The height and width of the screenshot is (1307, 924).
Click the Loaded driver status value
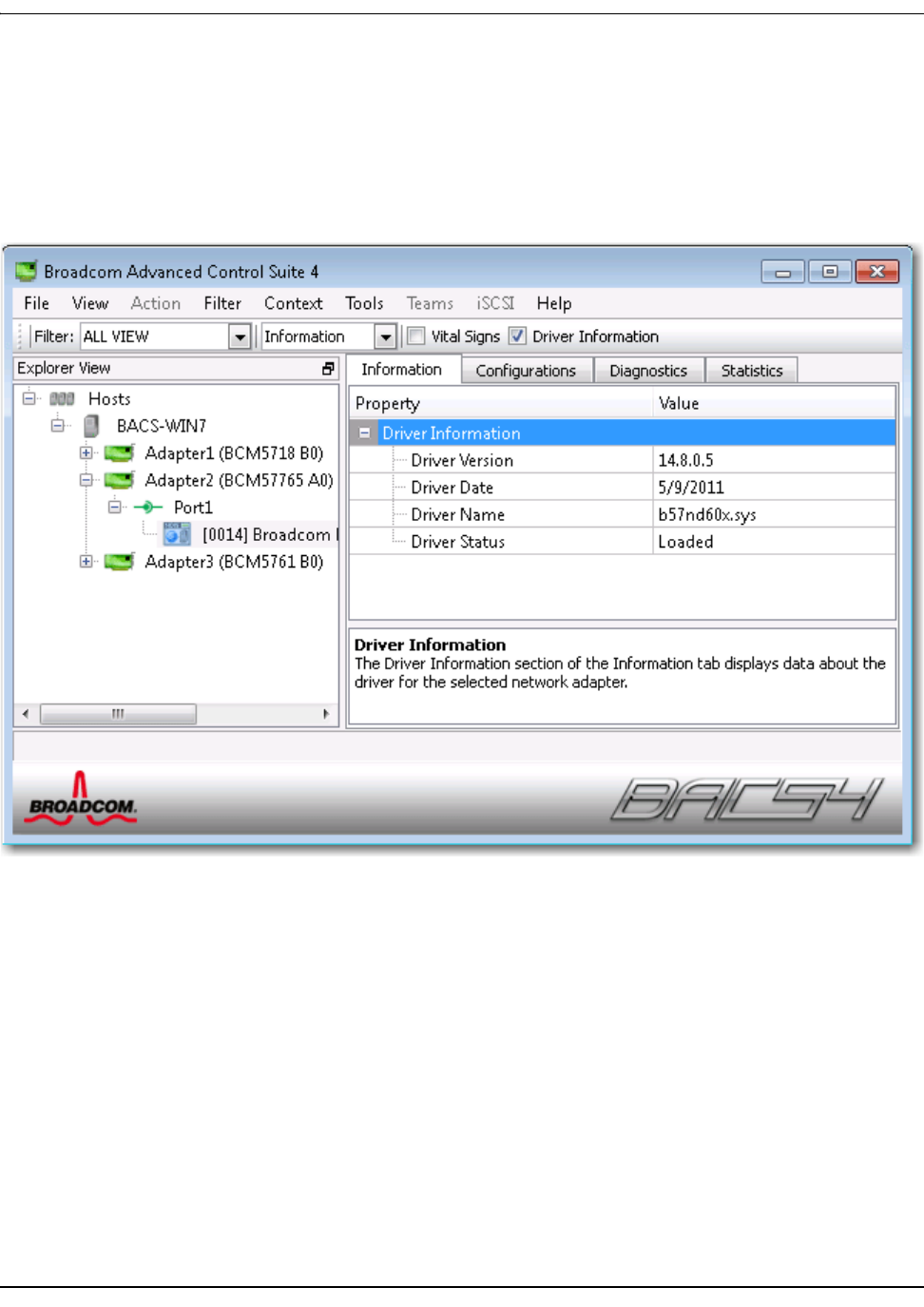coord(685,542)
